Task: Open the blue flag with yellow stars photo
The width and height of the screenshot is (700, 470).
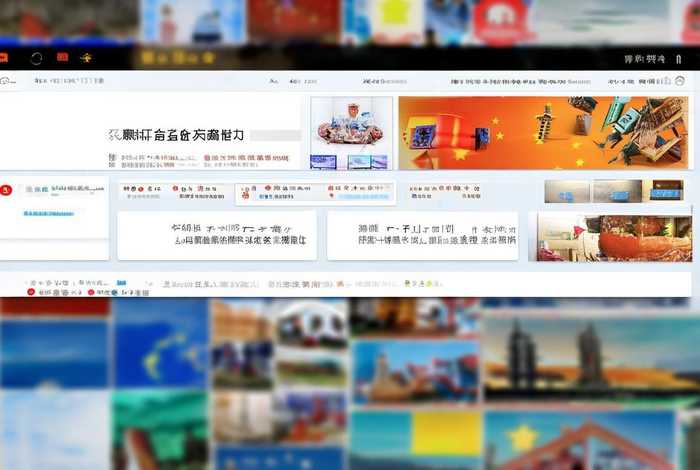Action: tap(162, 343)
